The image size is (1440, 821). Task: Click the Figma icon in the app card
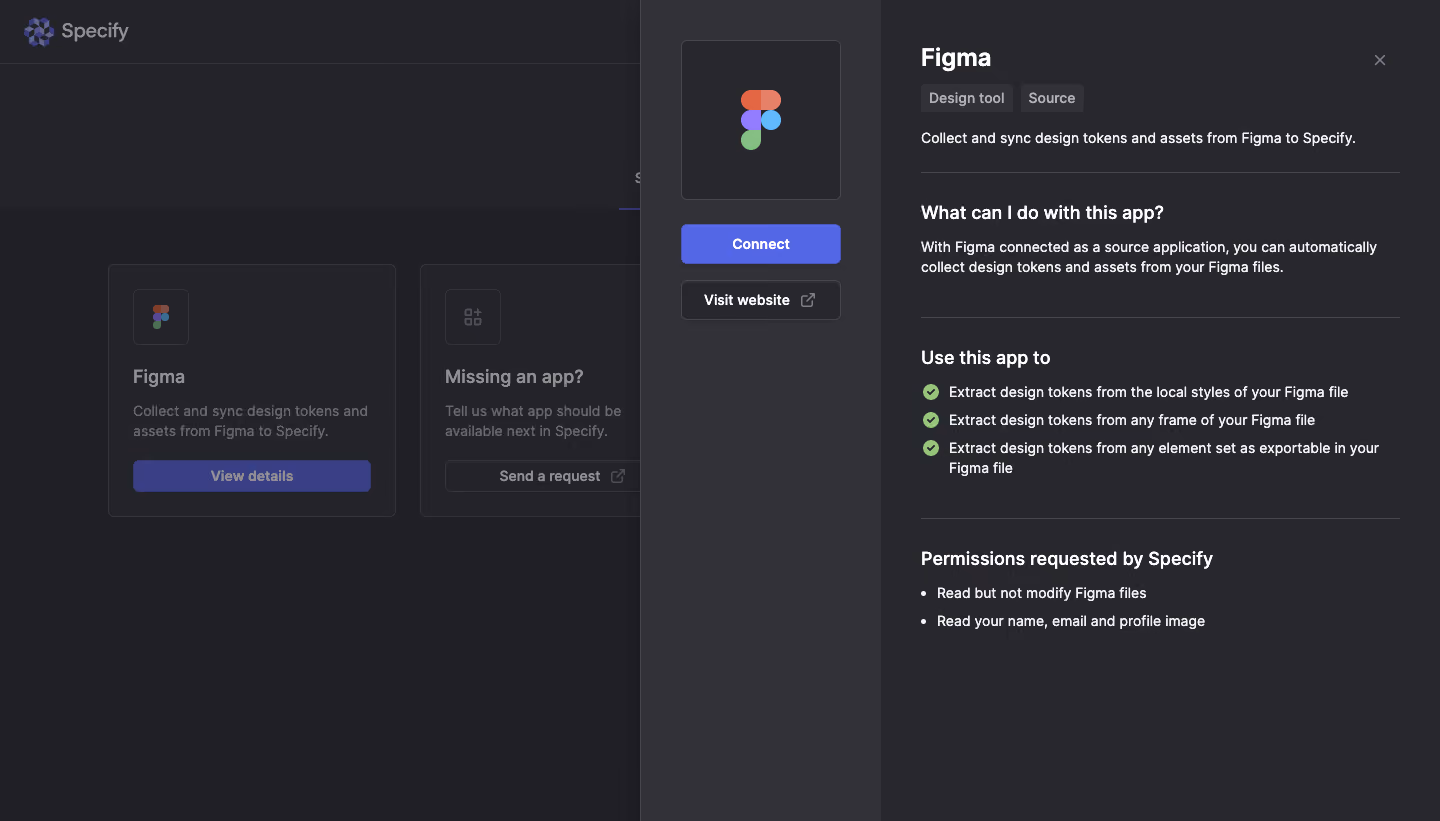161,317
